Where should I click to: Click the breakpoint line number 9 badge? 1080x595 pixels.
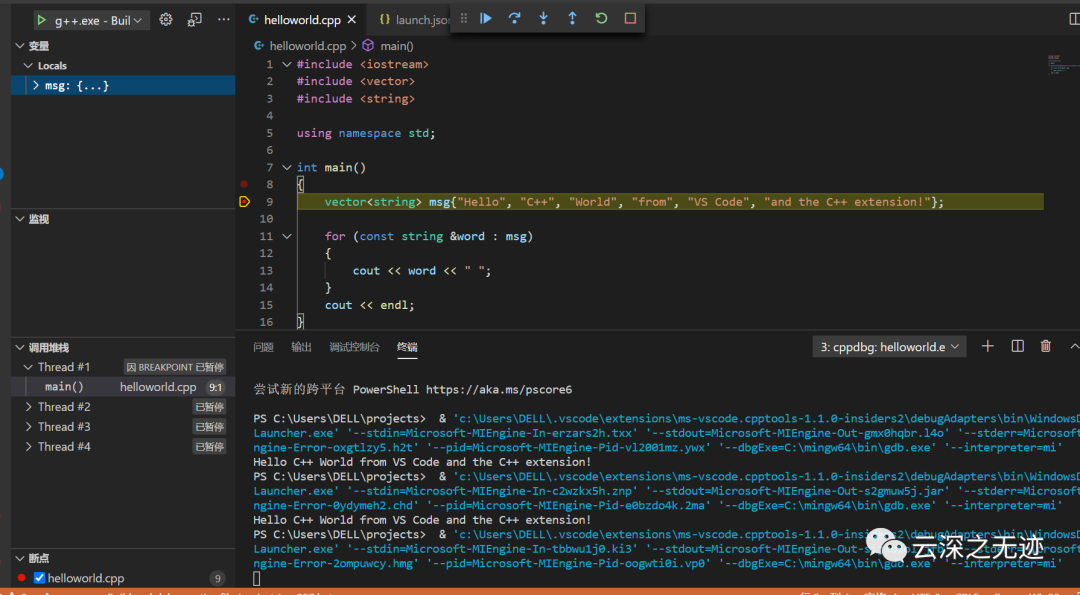click(218, 578)
